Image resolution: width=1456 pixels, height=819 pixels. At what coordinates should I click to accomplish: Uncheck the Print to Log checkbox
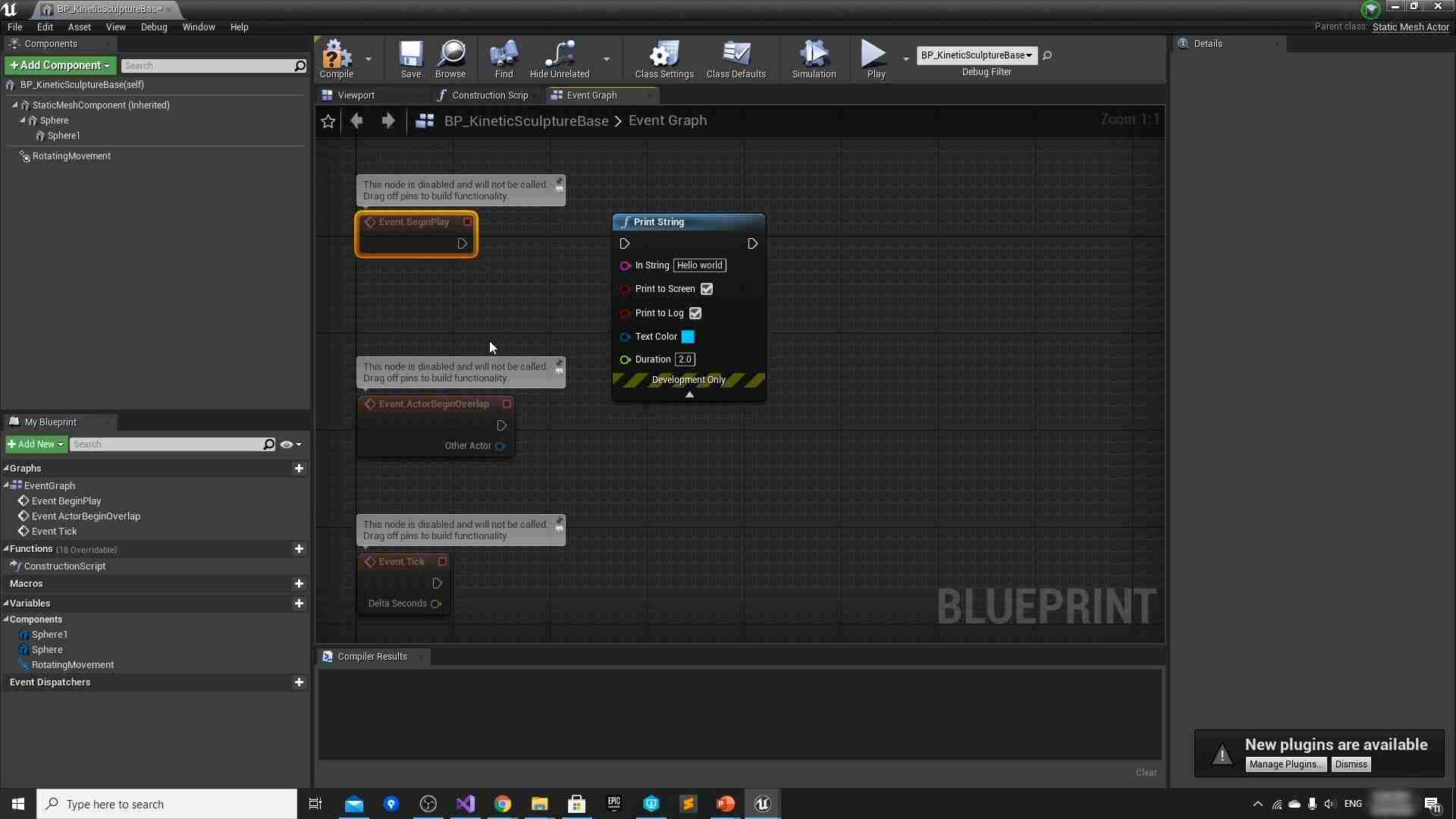pyautogui.click(x=695, y=313)
